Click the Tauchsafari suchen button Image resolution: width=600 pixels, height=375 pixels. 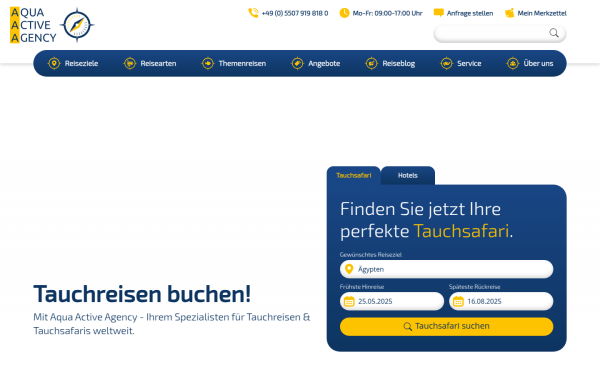pyautogui.click(x=447, y=326)
